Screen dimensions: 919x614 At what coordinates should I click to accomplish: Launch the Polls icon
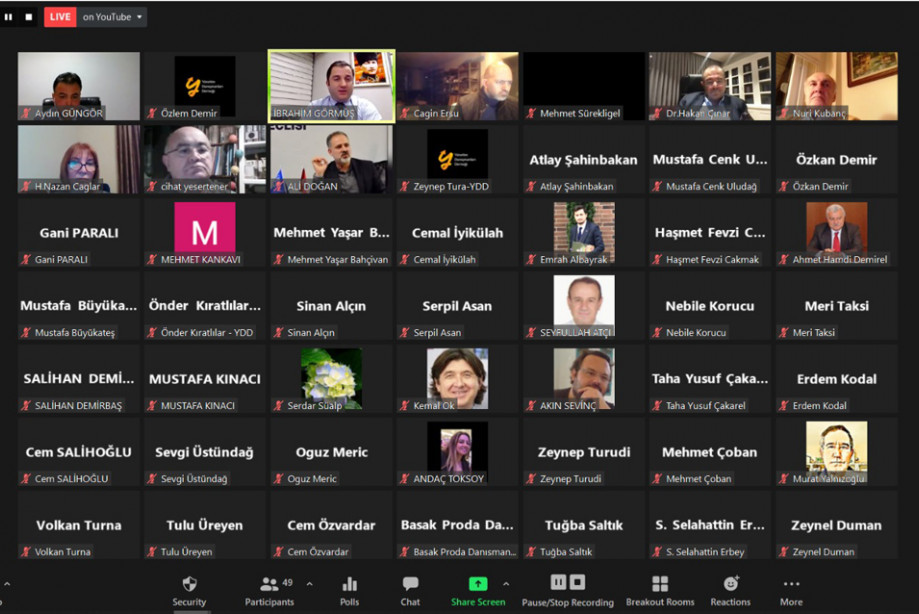(349, 588)
